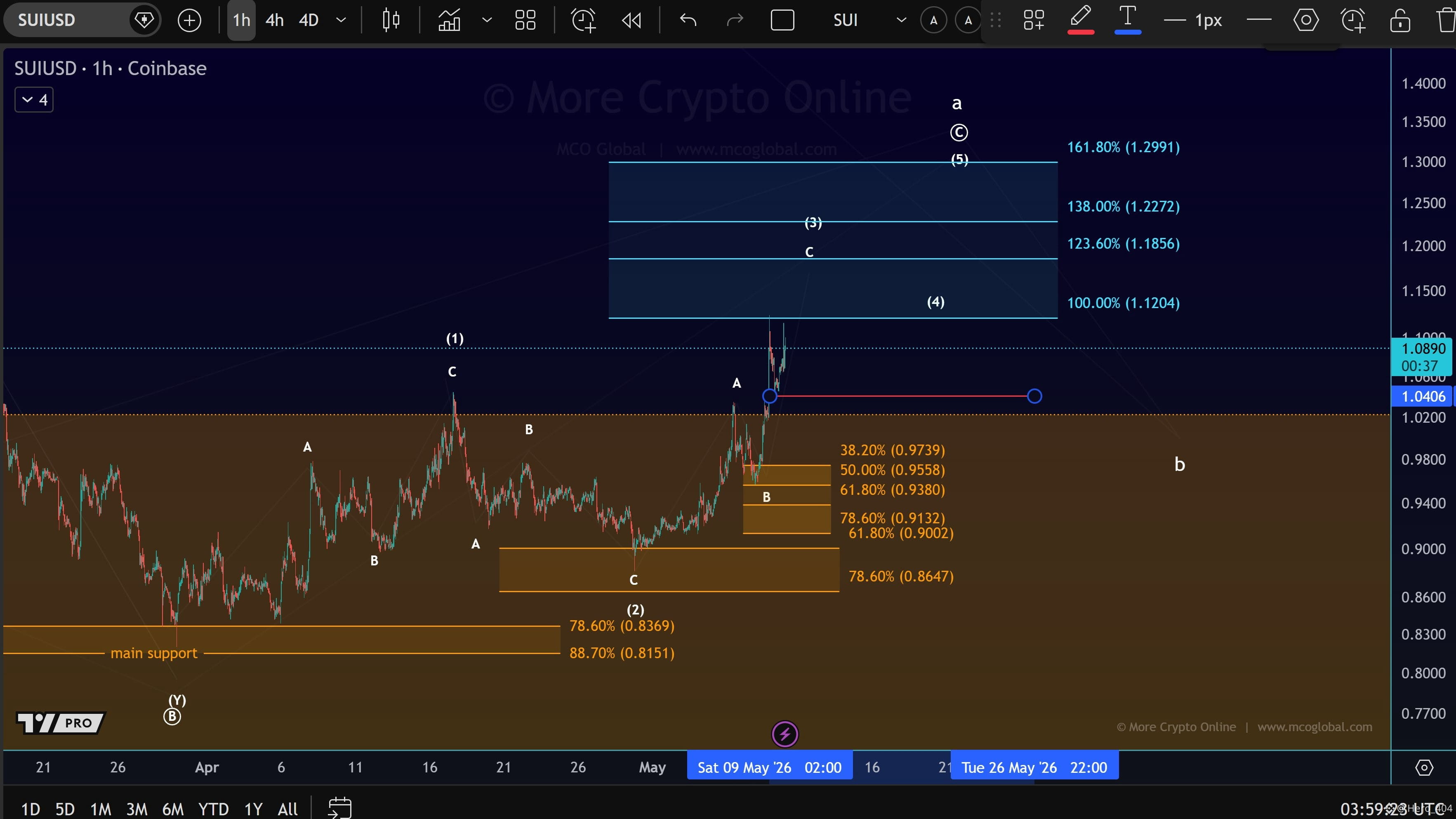
Task: Click the 88.70% (0.8151) support label
Action: 622,653
